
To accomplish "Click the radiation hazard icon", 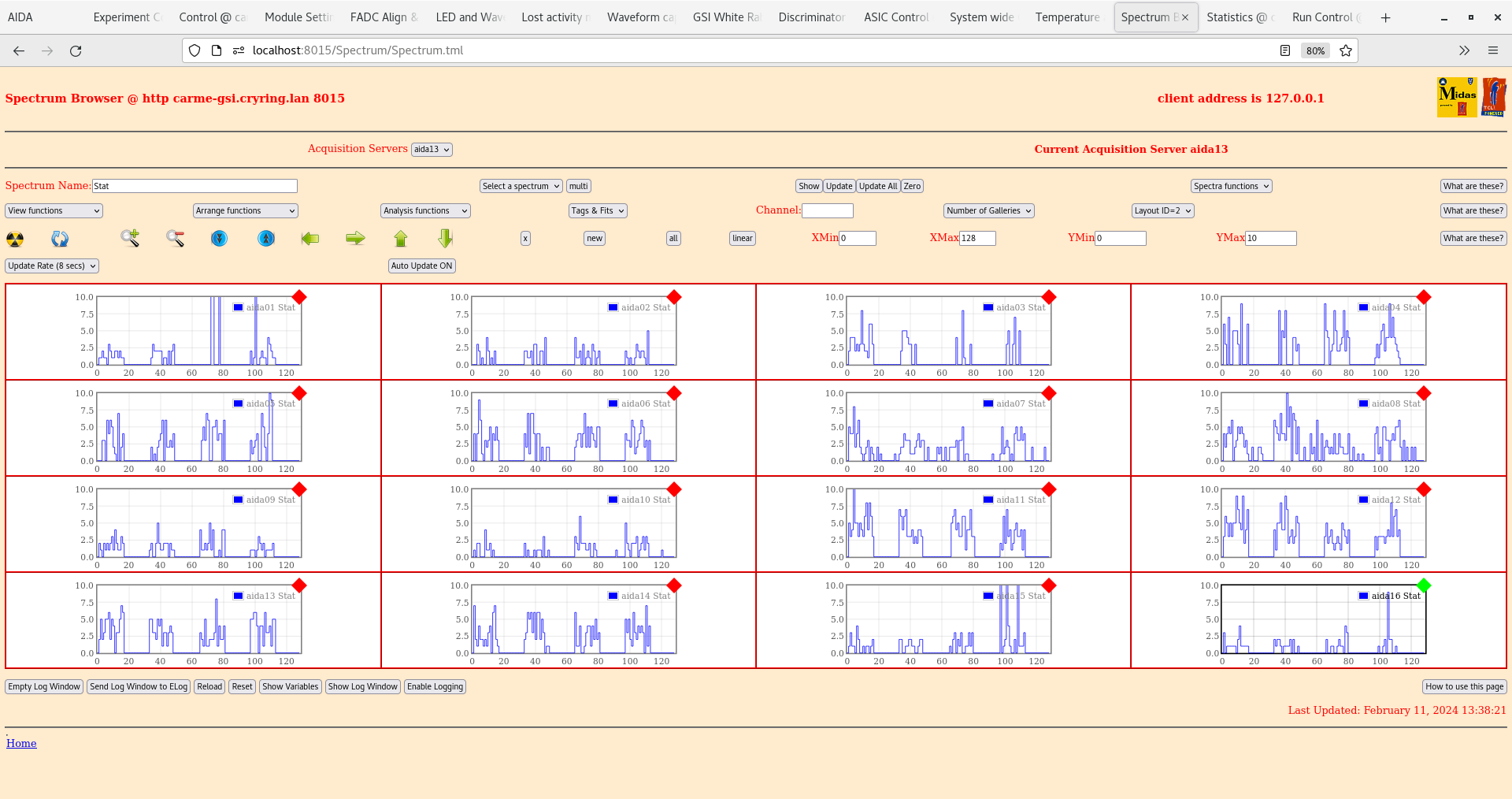I will (x=15, y=239).
